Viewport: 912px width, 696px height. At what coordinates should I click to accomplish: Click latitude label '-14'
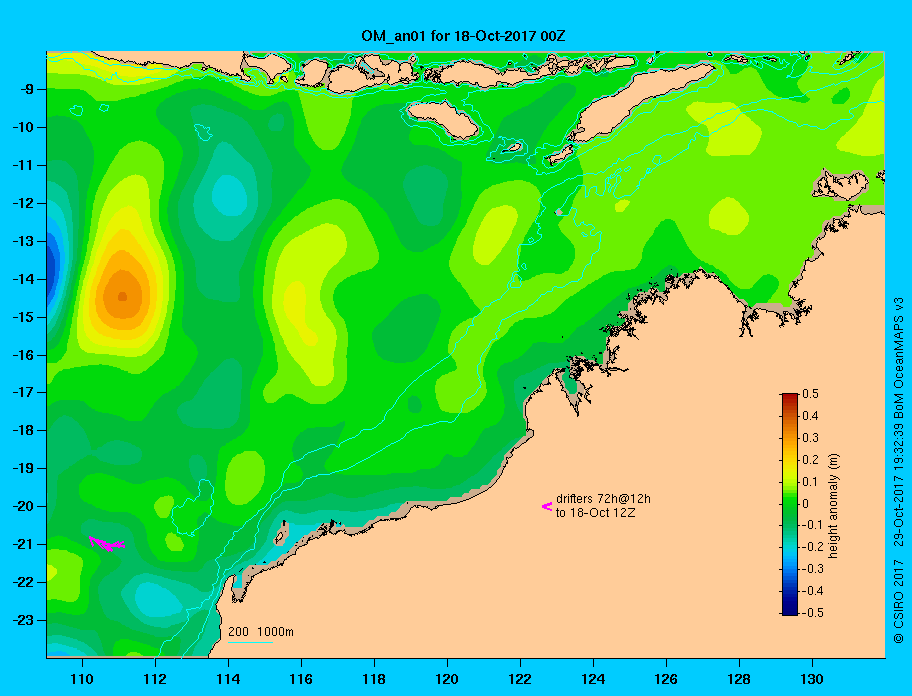tap(25, 279)
